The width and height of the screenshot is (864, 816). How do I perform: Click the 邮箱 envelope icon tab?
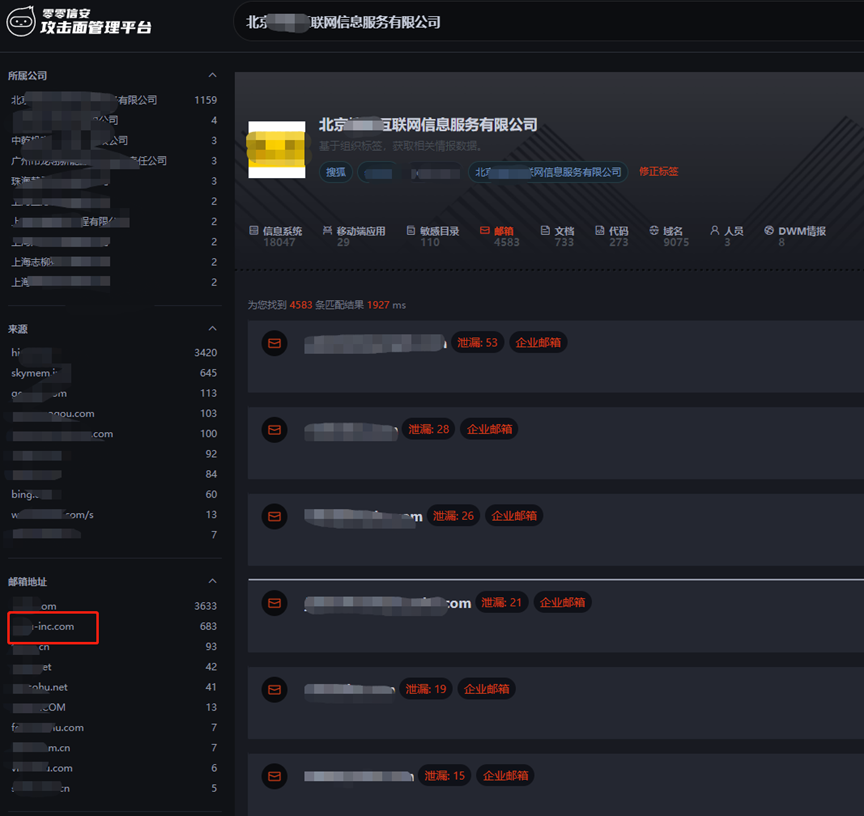[x=485, y=230]
